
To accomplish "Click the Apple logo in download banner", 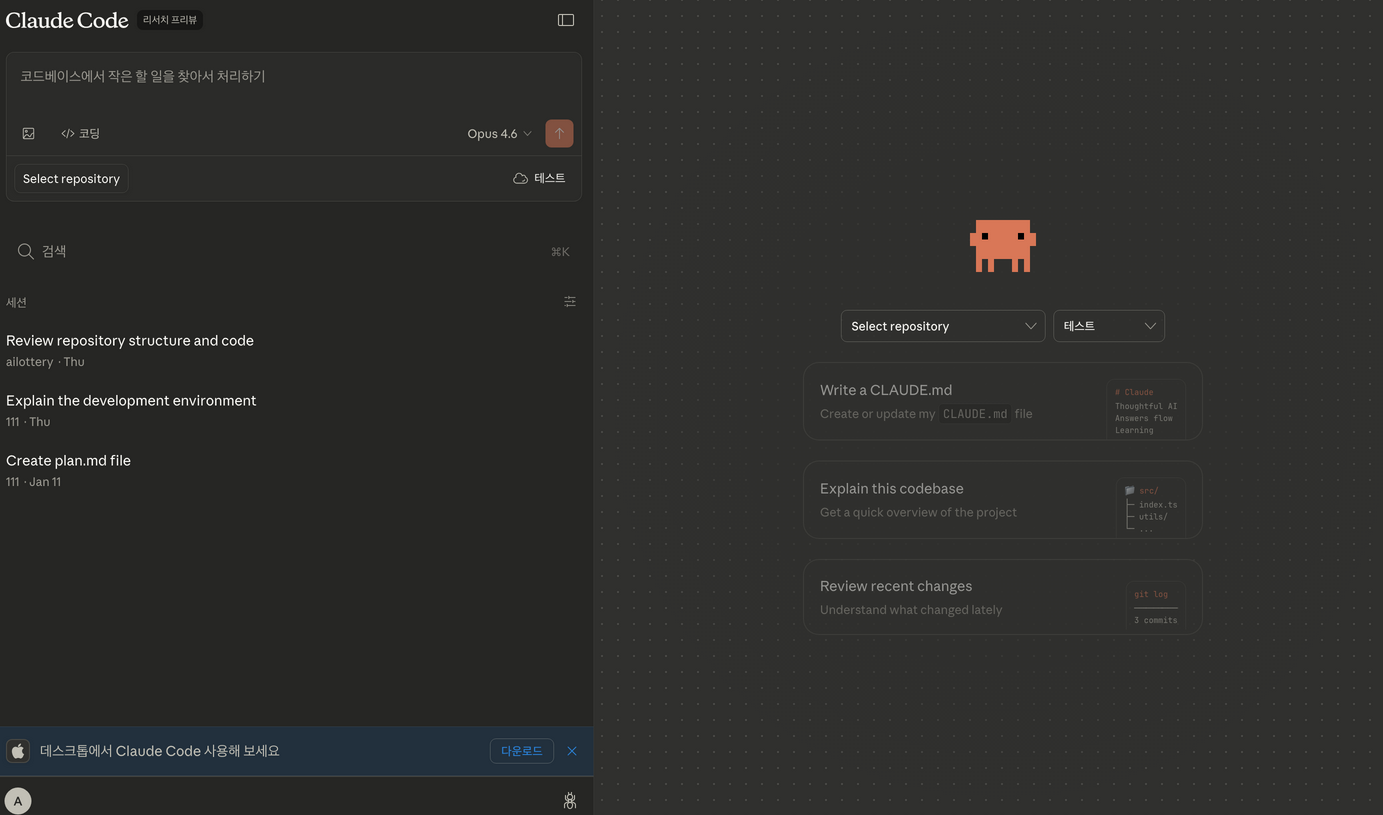I will pos(18,751).
